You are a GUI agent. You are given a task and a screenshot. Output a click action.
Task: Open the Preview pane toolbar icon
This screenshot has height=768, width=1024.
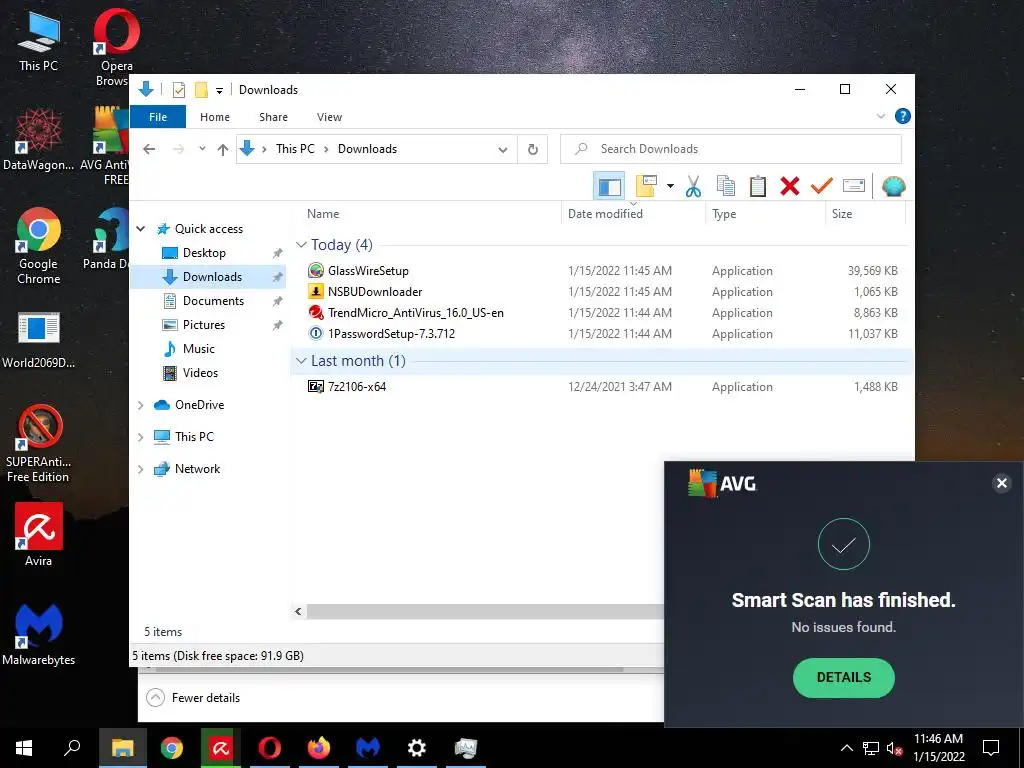[x=609, y=187]
